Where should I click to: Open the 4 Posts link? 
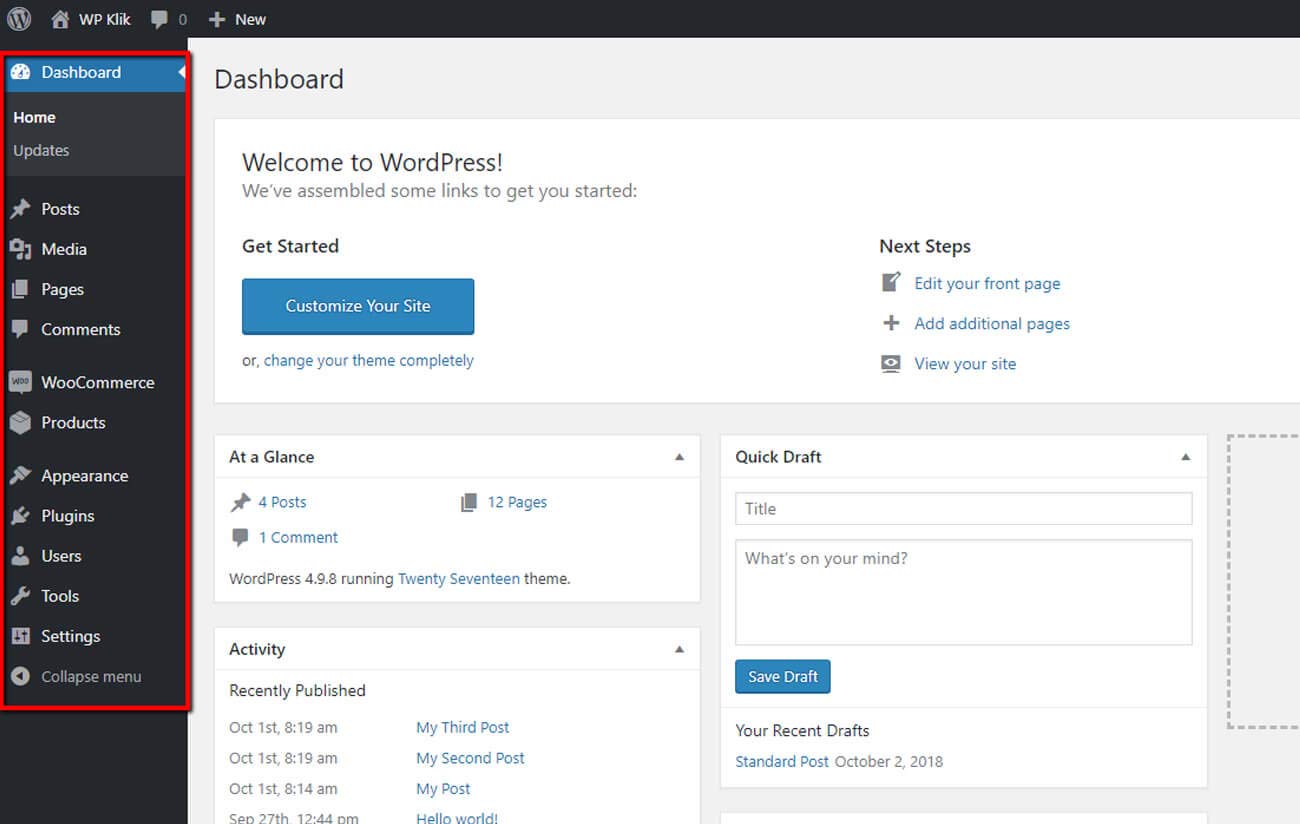point(282,502)
